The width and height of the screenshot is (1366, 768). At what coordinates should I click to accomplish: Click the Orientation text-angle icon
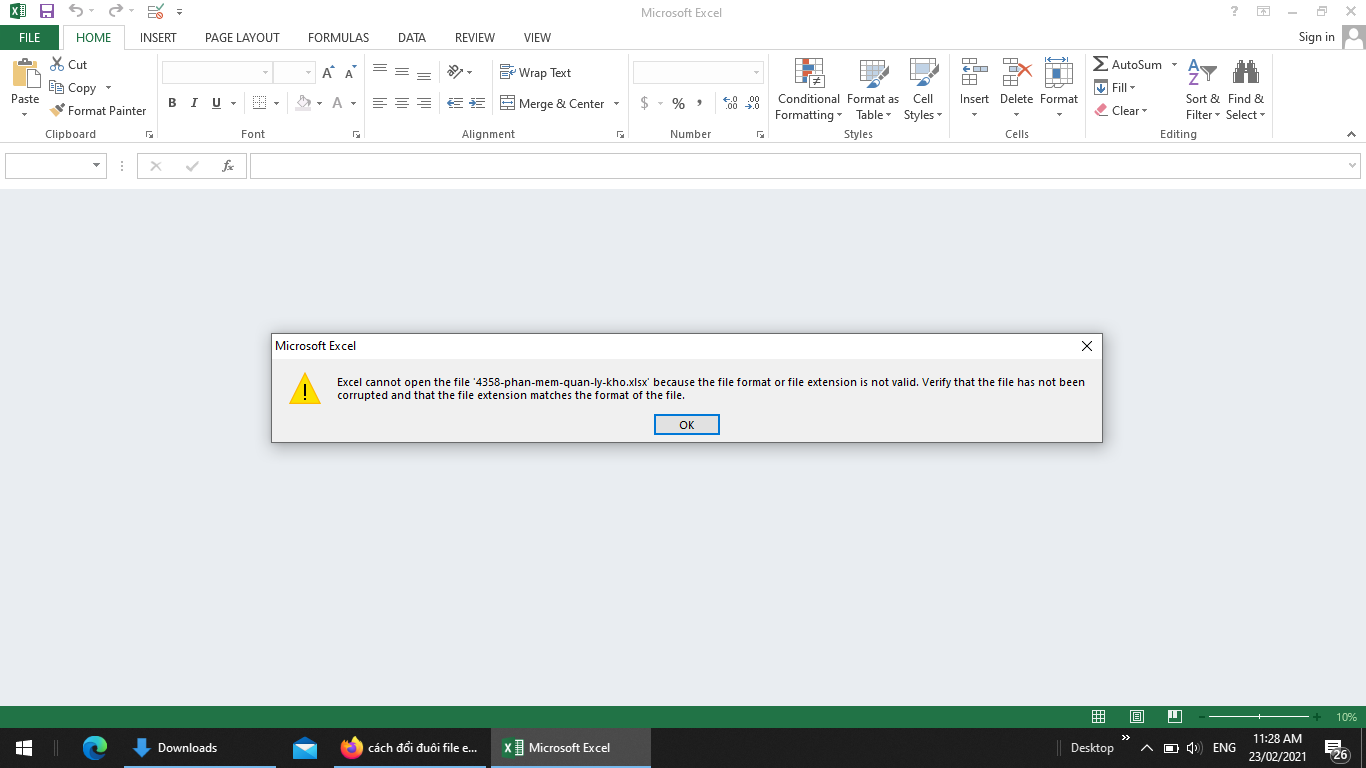tap(455, 72)
